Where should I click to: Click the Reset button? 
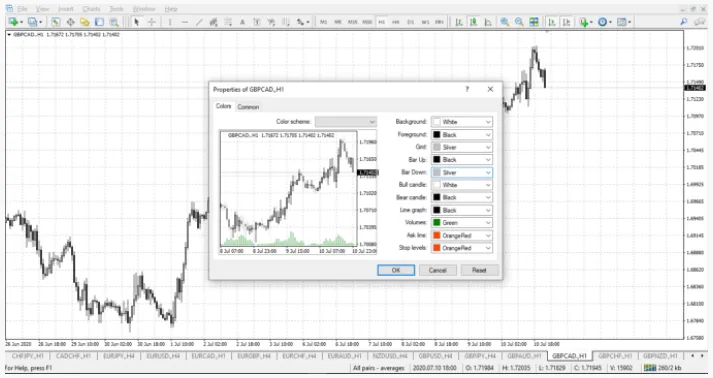click(x=480, y=270)
